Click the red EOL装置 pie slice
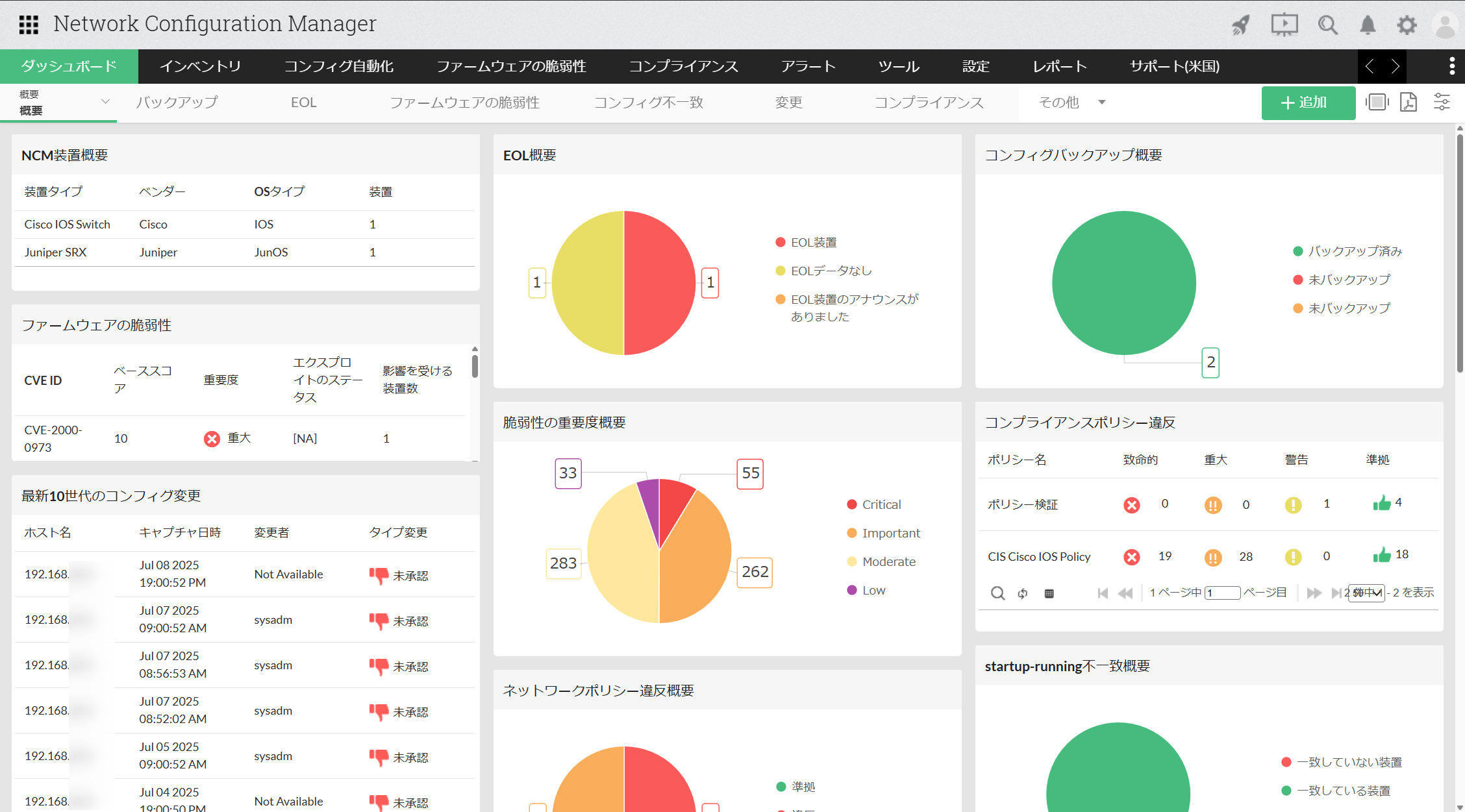 [659, 282]
